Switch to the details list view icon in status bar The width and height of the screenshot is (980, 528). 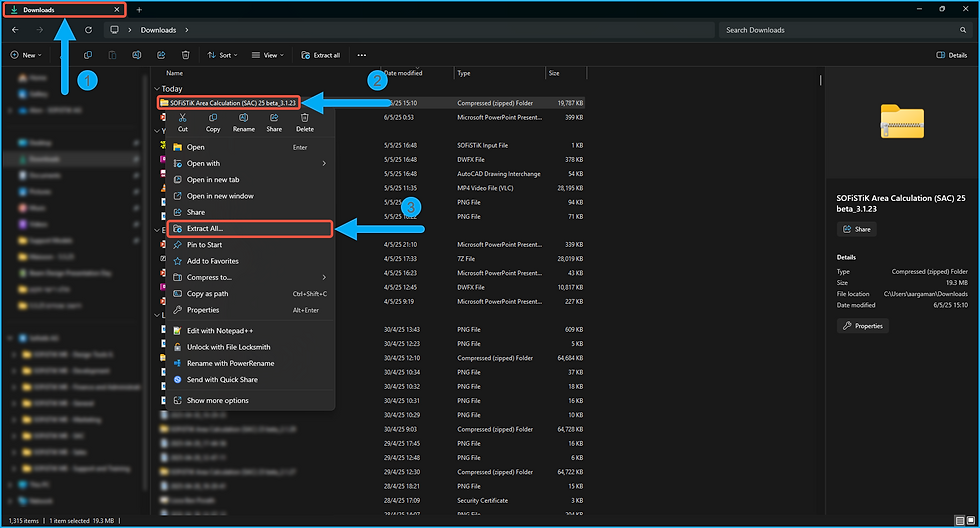coord(959,521)
